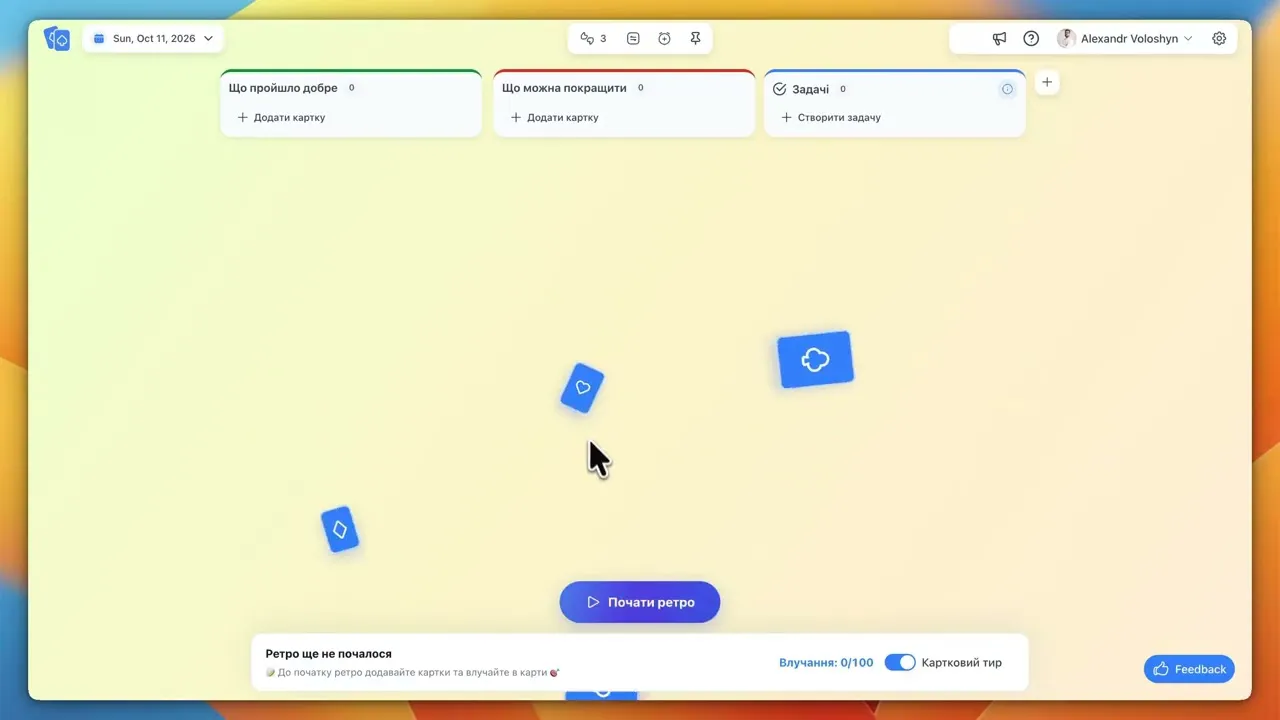Click the pin icon in the top toolbar
1280x720 pixels.
695,39
